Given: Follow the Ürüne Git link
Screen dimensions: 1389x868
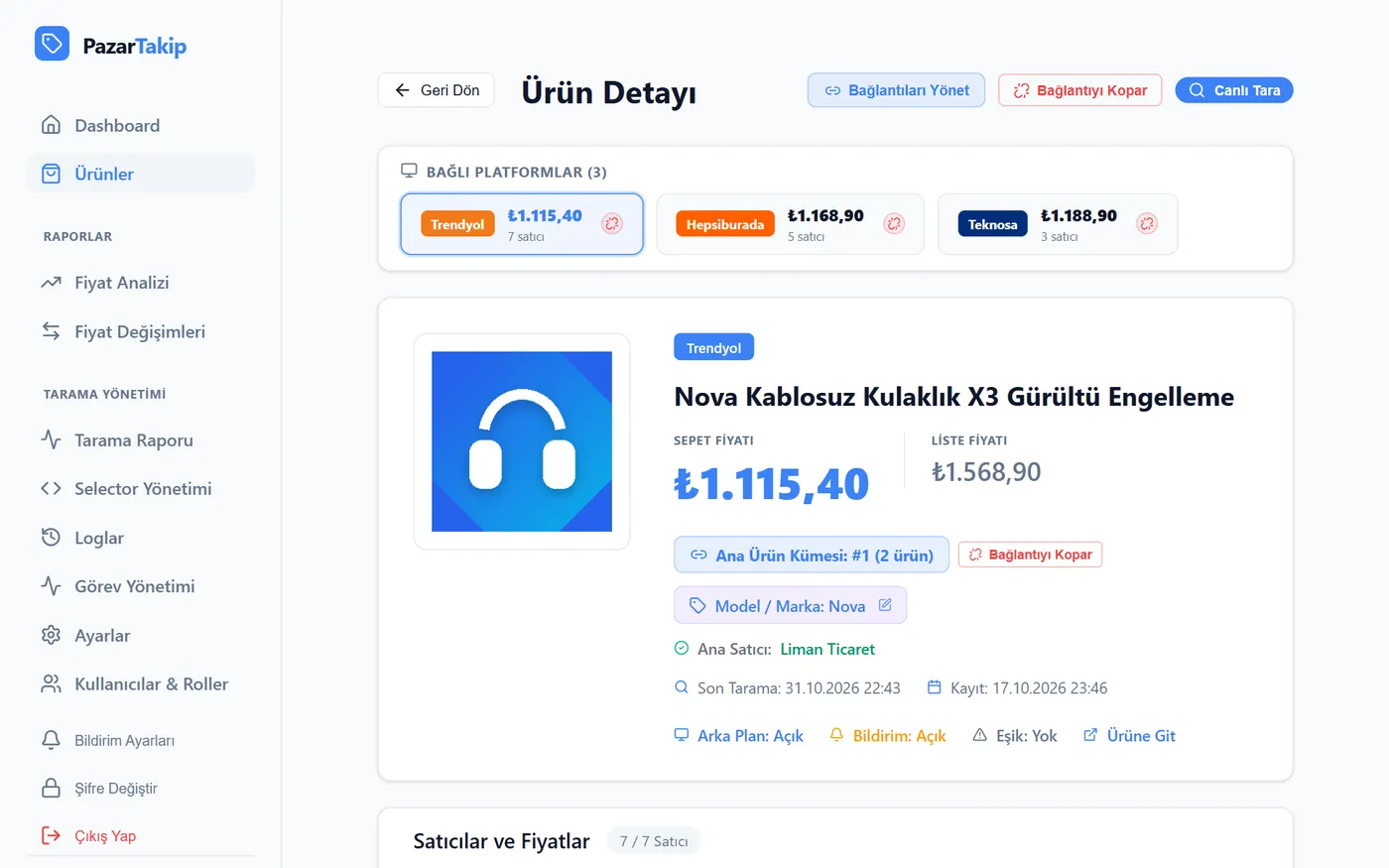Looking at the screenshot, I should (x=1129, y=735).
